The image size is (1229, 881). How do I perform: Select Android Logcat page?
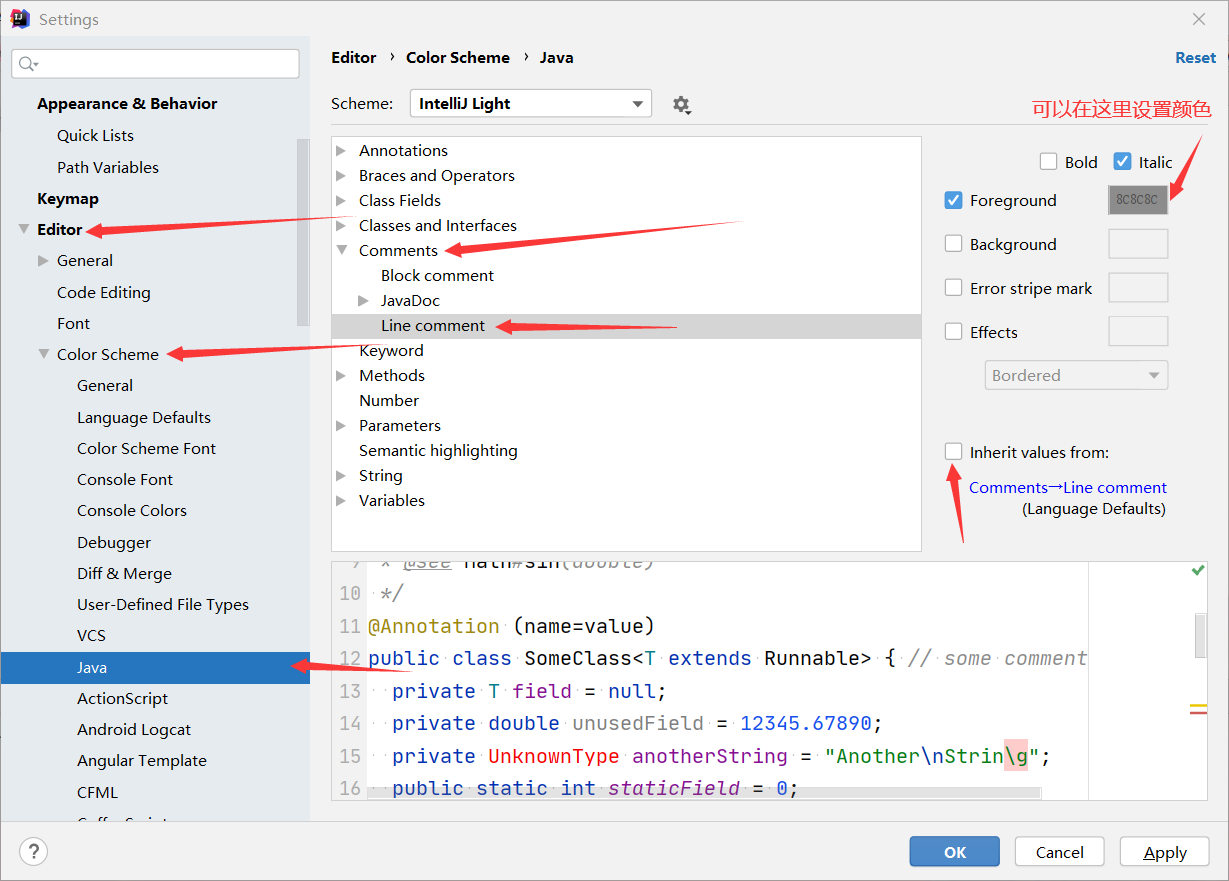(x=134, y=729)
